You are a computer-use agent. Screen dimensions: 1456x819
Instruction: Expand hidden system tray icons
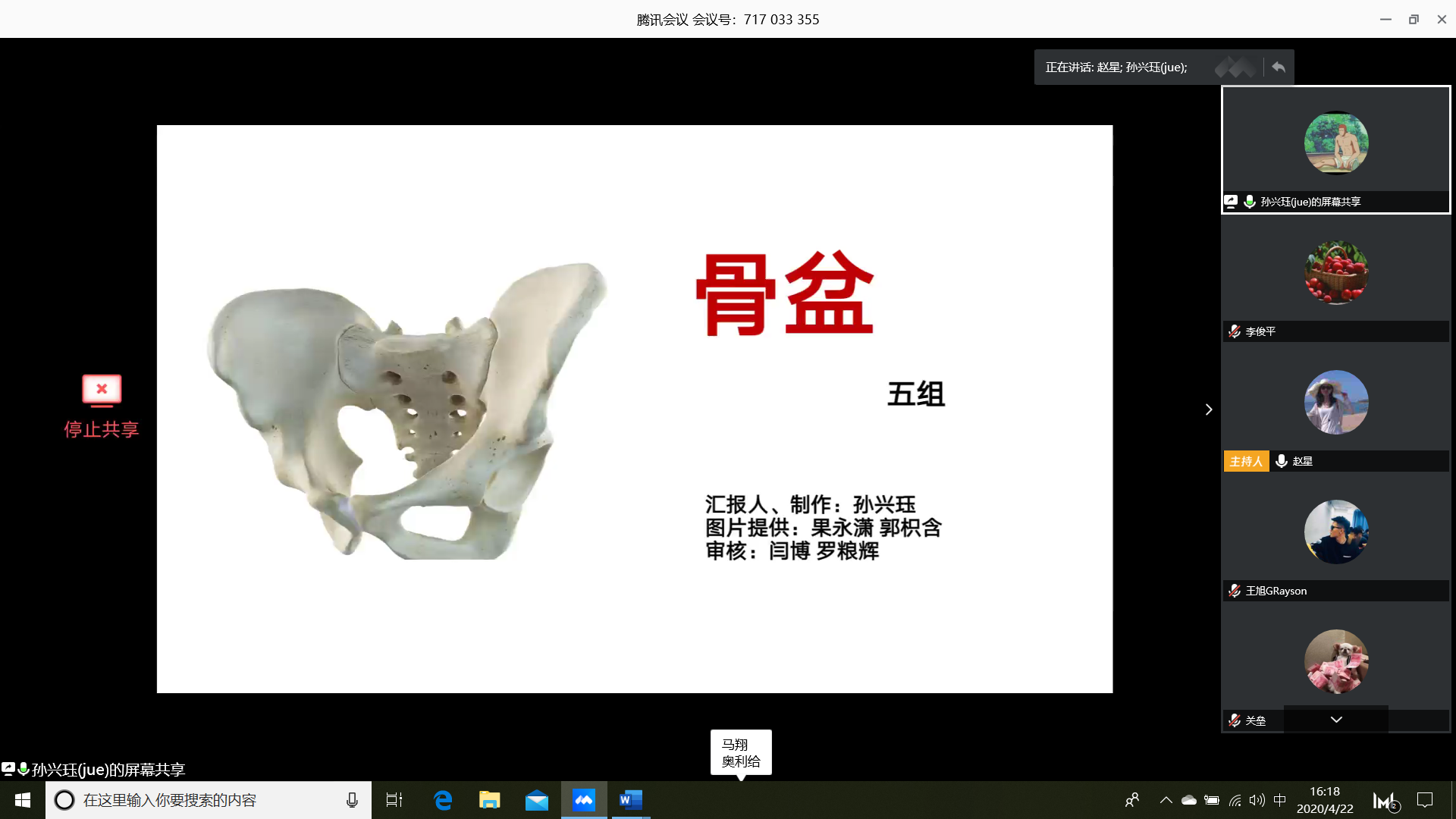click(1166, 800)
